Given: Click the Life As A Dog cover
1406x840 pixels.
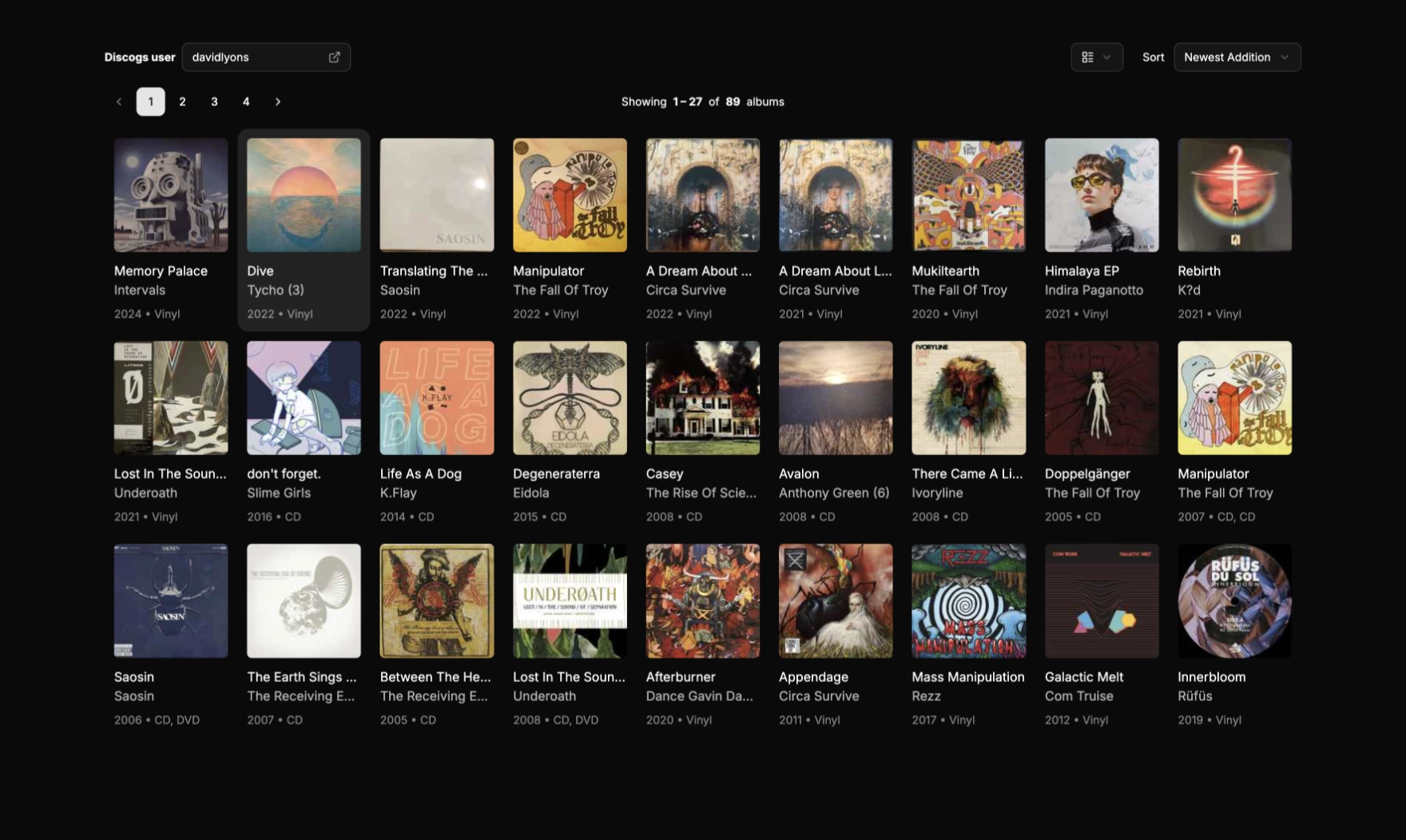Looking at the screenshot, I should coord(437,398).
